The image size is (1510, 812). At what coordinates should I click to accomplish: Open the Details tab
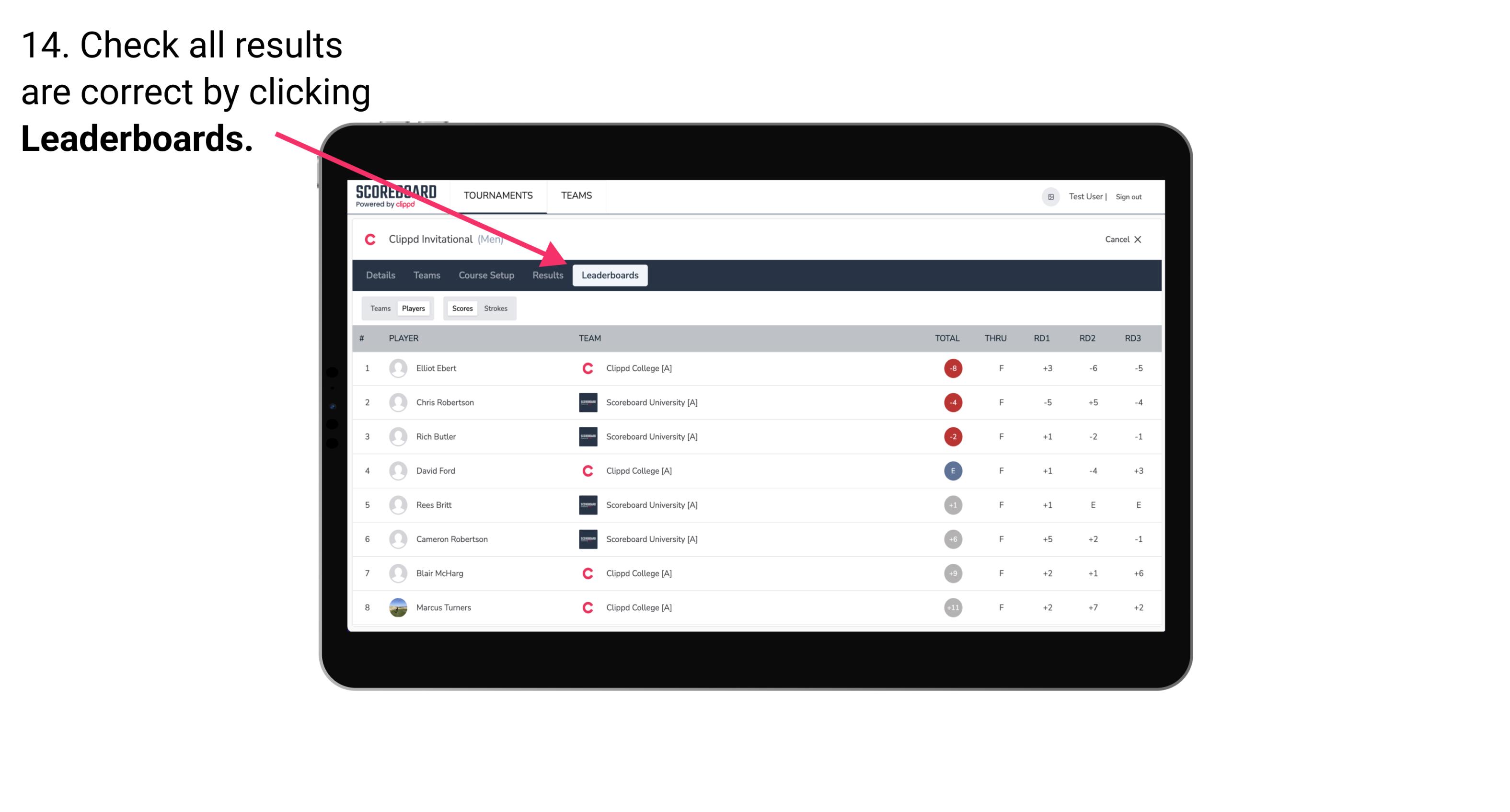click(380, 275)
